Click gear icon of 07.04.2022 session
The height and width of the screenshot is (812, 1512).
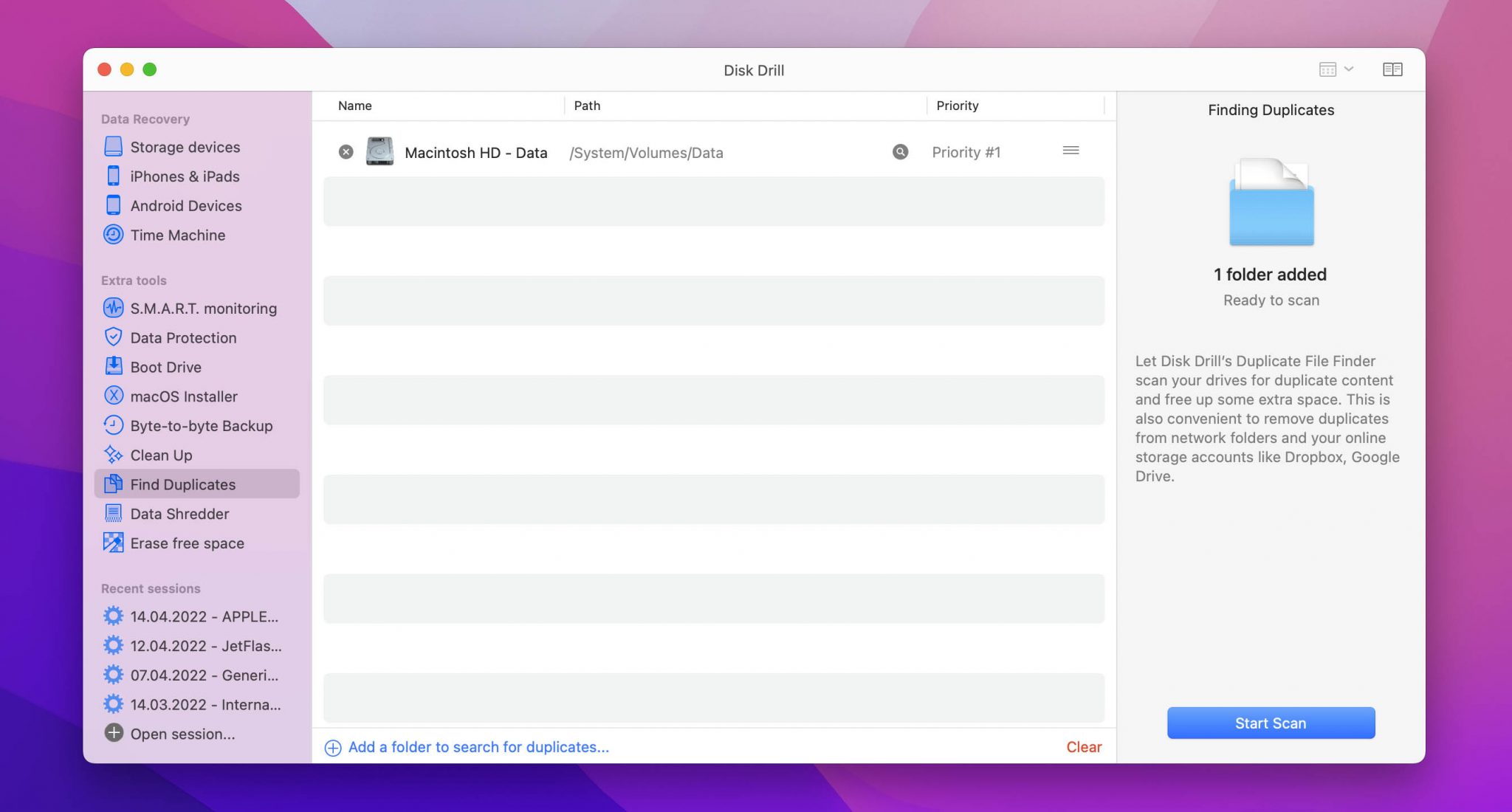click(113, 675)
